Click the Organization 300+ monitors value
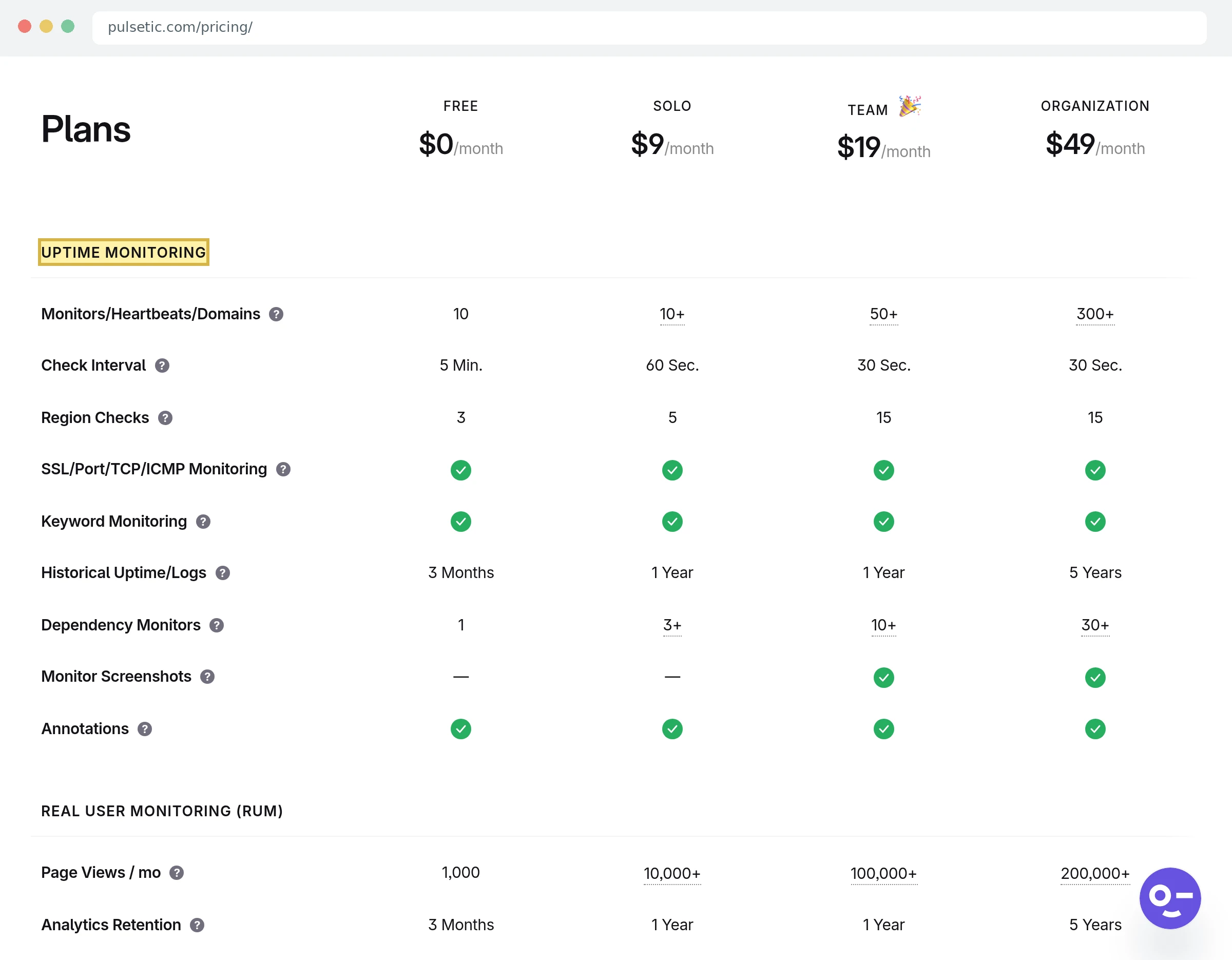This screenshot has width=1232, height=960. pos(1095,314)
